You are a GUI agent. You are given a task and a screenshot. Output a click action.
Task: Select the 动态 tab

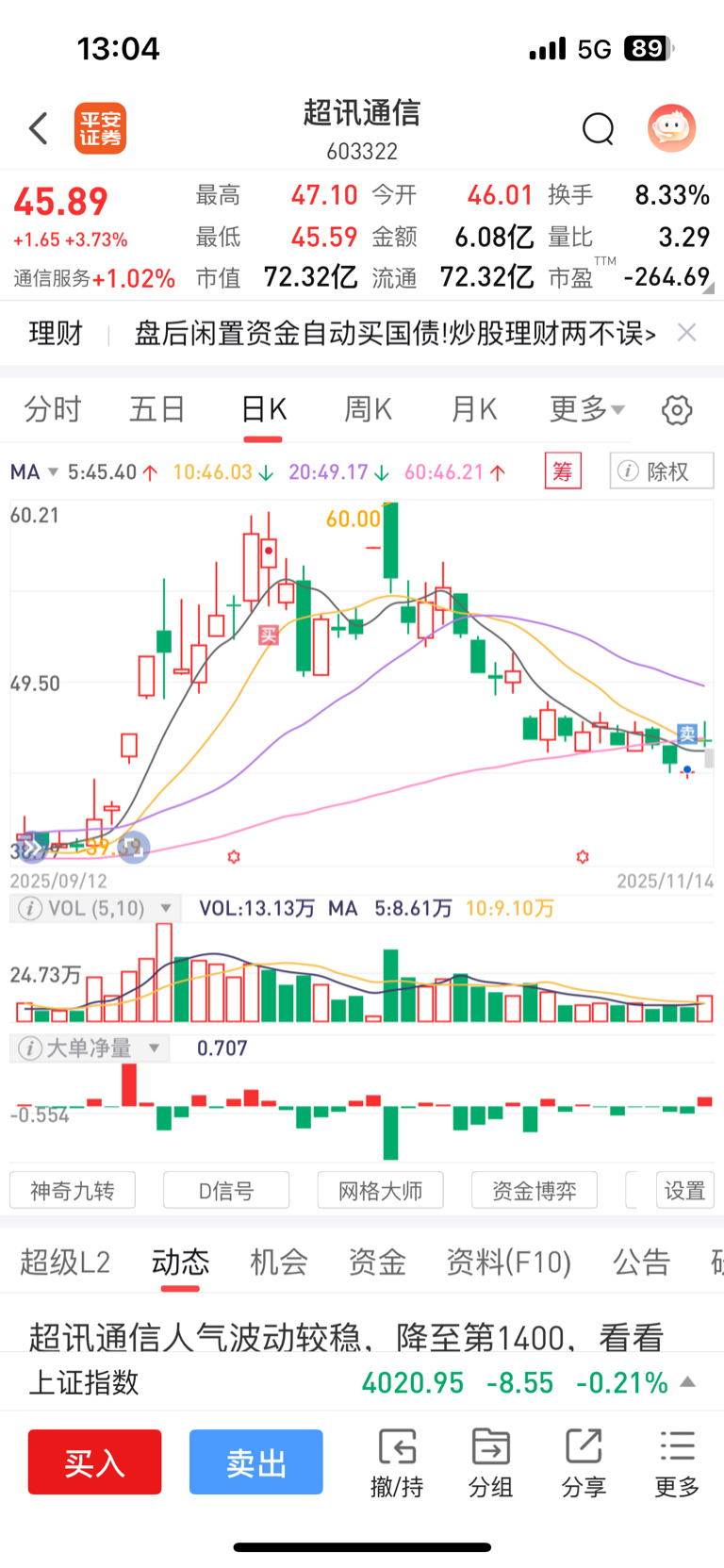180,1262
